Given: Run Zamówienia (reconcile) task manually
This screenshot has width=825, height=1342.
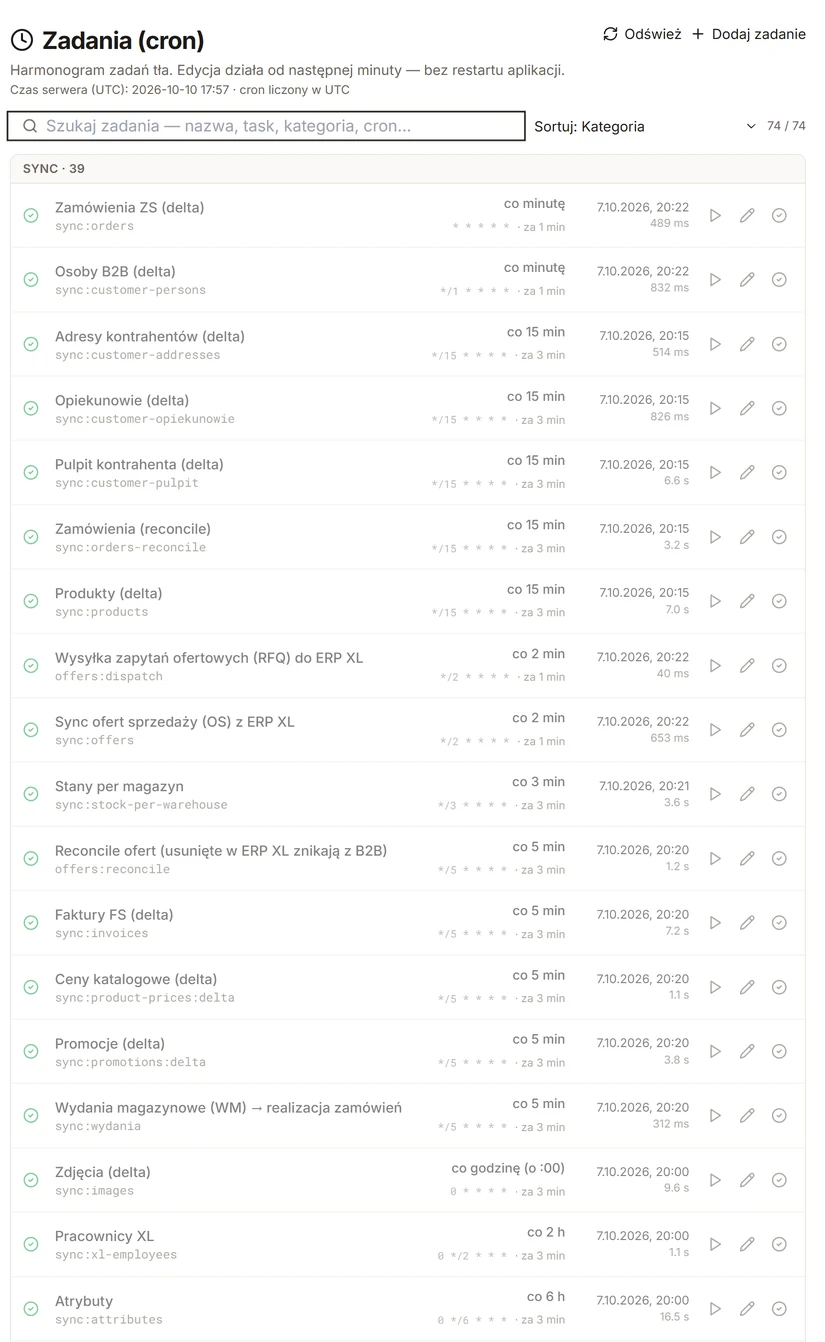Looking at the screenshot, I should point(715,537).
